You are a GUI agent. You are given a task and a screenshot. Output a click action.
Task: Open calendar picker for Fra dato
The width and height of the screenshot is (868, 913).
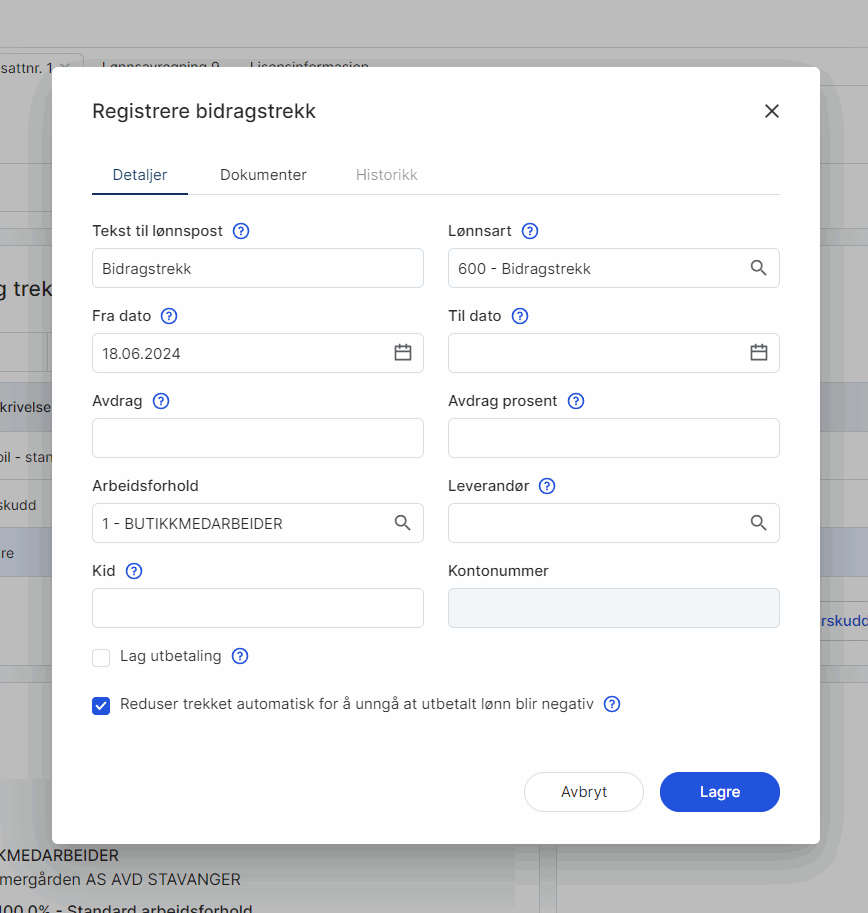(x=403, y=352)
